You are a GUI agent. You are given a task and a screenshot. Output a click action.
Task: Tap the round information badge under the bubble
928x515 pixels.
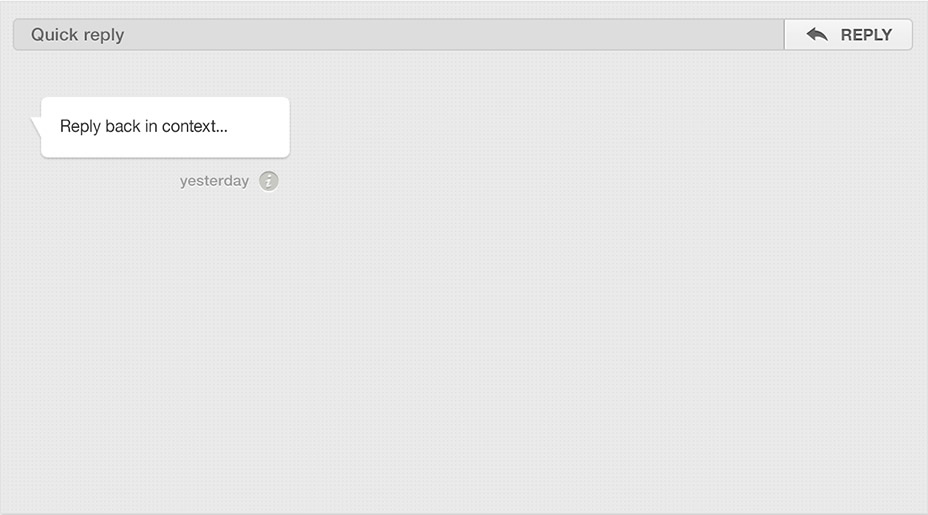click(x=269, y=181)
